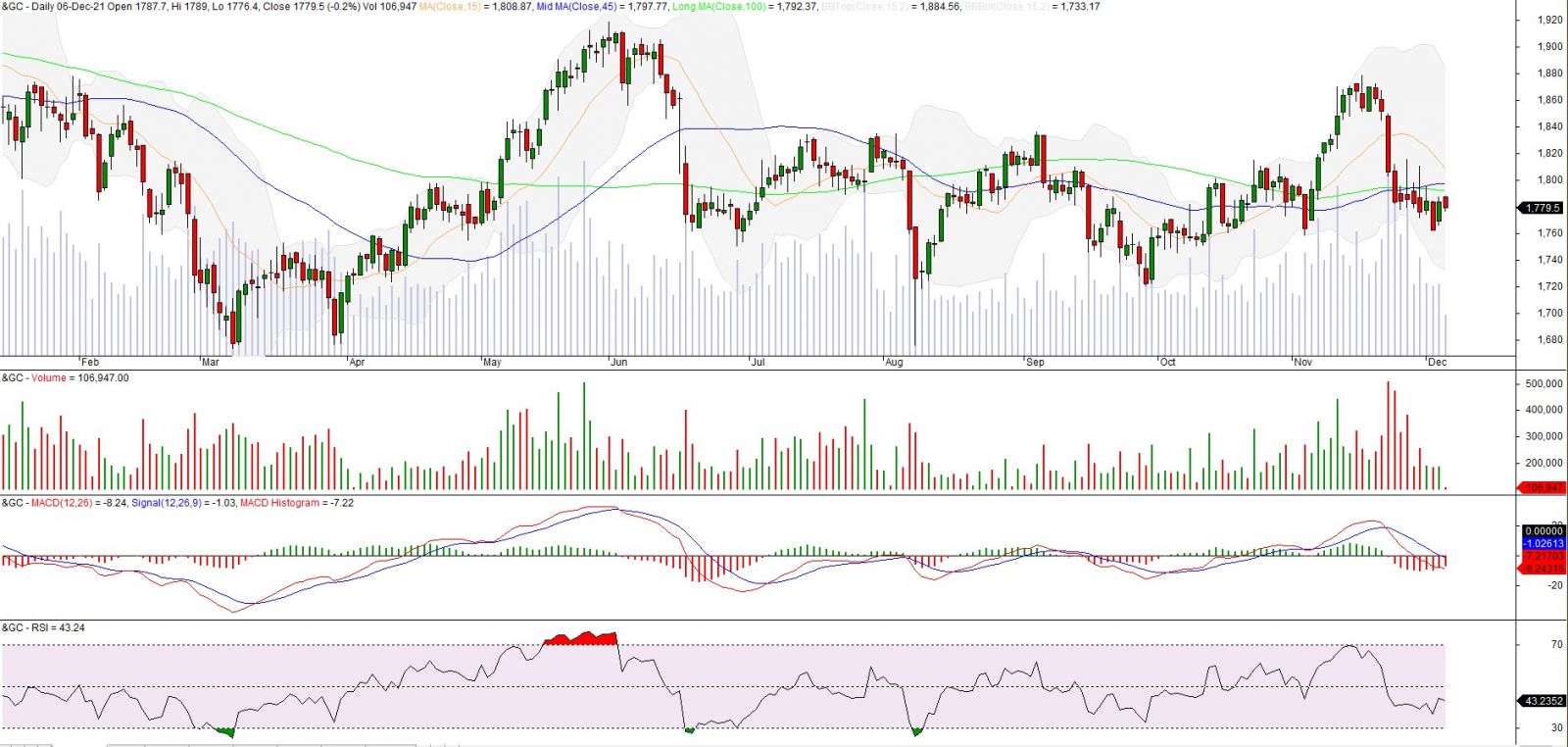1568x747 pixels.
Task: Click the Aug marker on time axis
Action: [x=894, y=362]
